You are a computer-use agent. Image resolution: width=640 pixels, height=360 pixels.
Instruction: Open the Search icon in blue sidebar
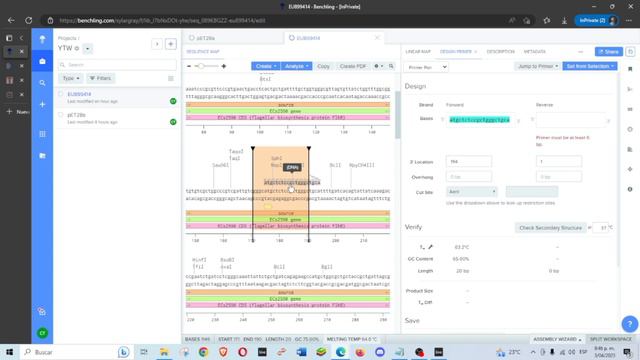point(42,83)
